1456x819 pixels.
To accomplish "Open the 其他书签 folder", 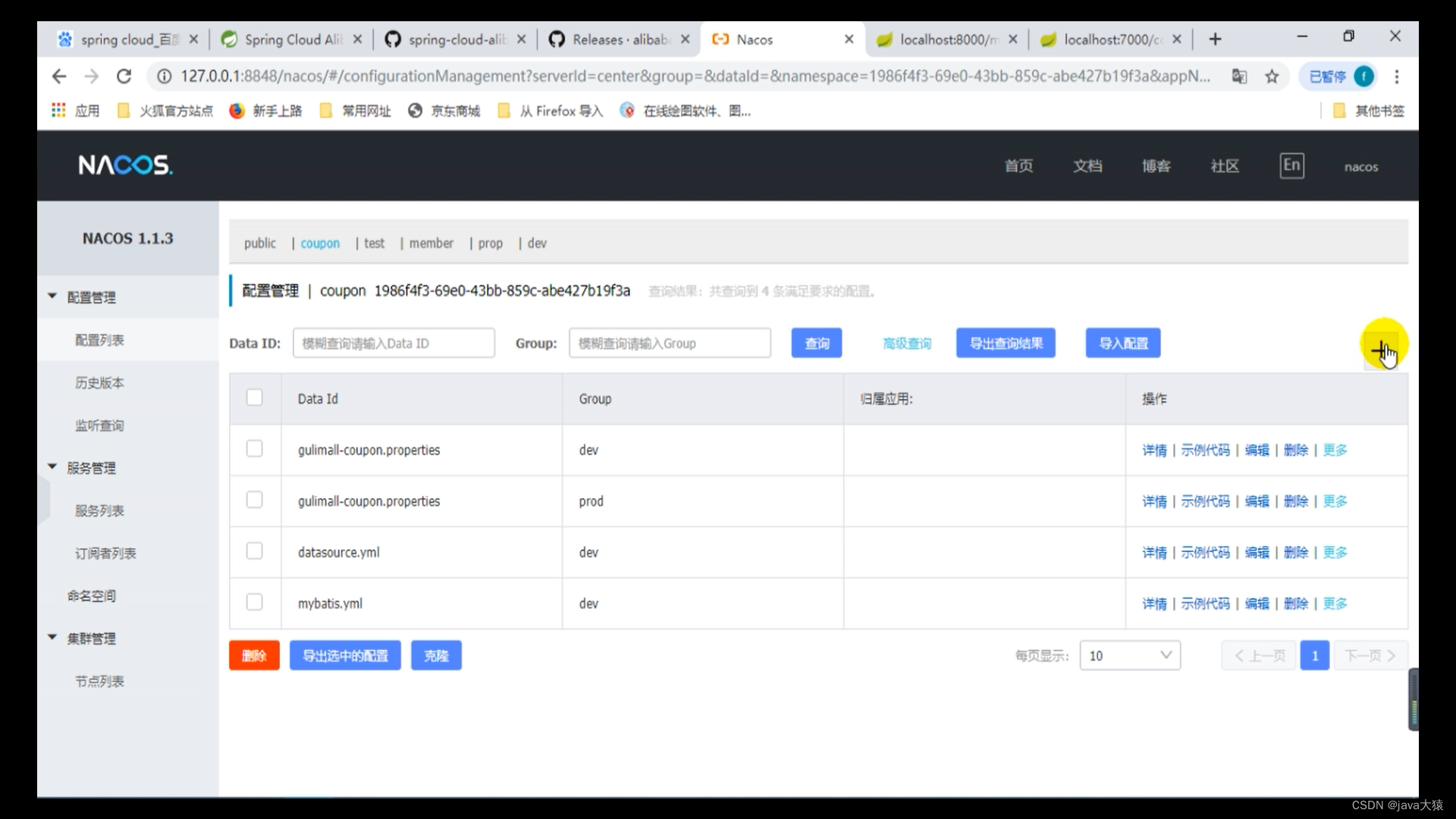I will pyautogui.click(x=1369, y=111).
